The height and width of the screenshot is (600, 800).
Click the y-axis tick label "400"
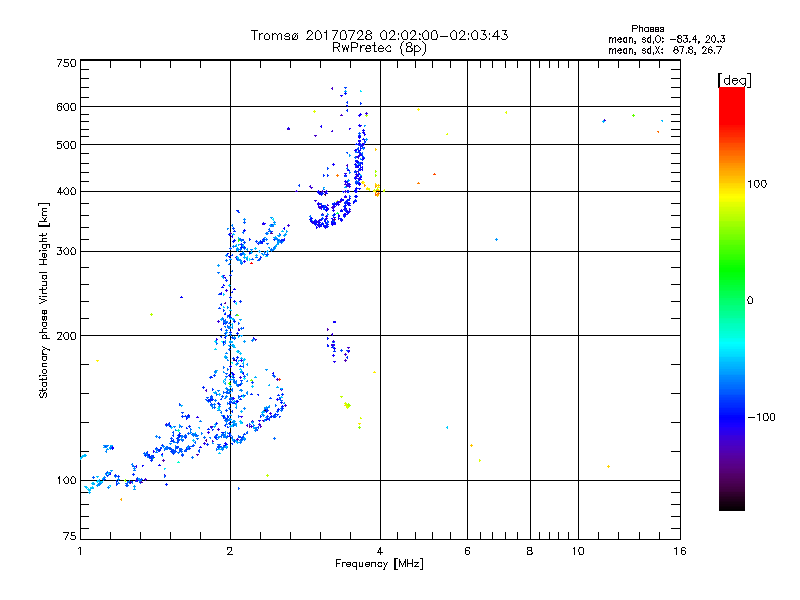coord(66,191)
